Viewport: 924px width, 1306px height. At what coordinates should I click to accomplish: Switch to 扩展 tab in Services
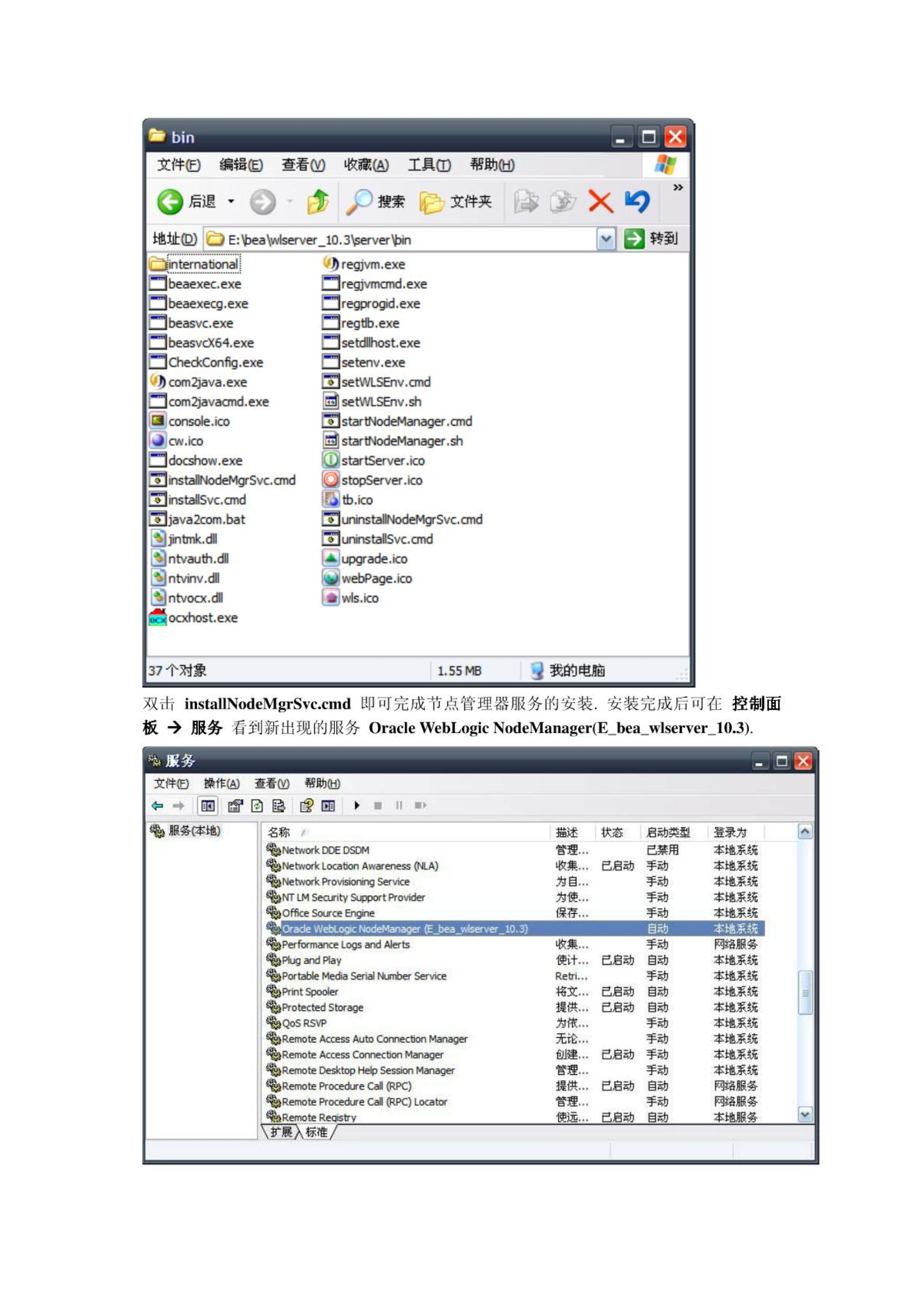(281, 1133)
